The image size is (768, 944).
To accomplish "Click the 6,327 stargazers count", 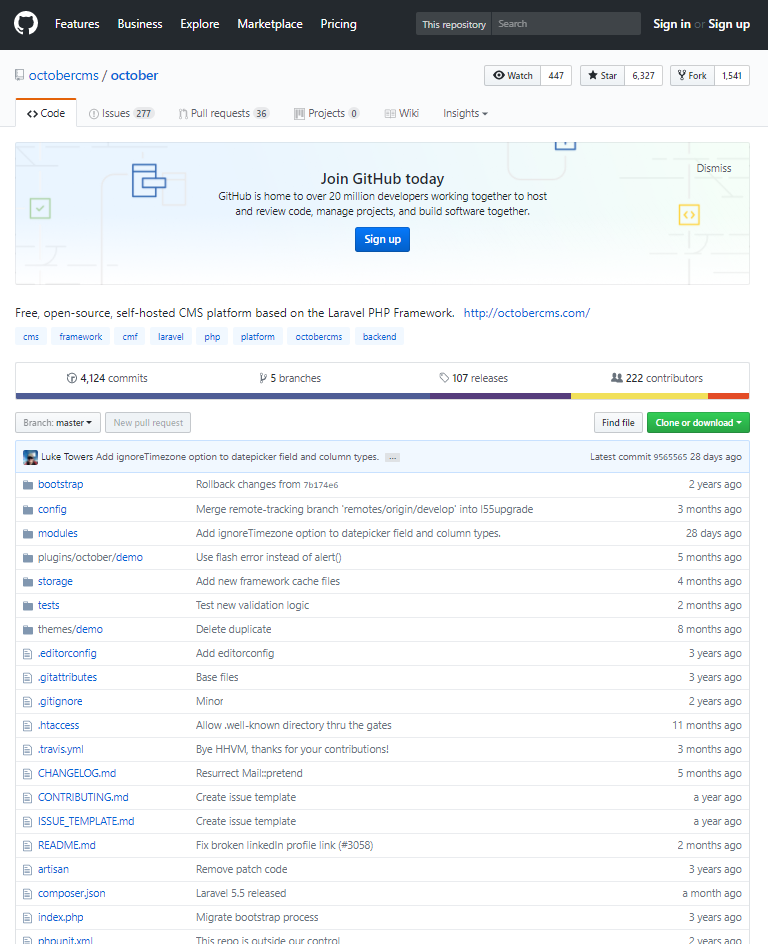I will tap(643, 75).
